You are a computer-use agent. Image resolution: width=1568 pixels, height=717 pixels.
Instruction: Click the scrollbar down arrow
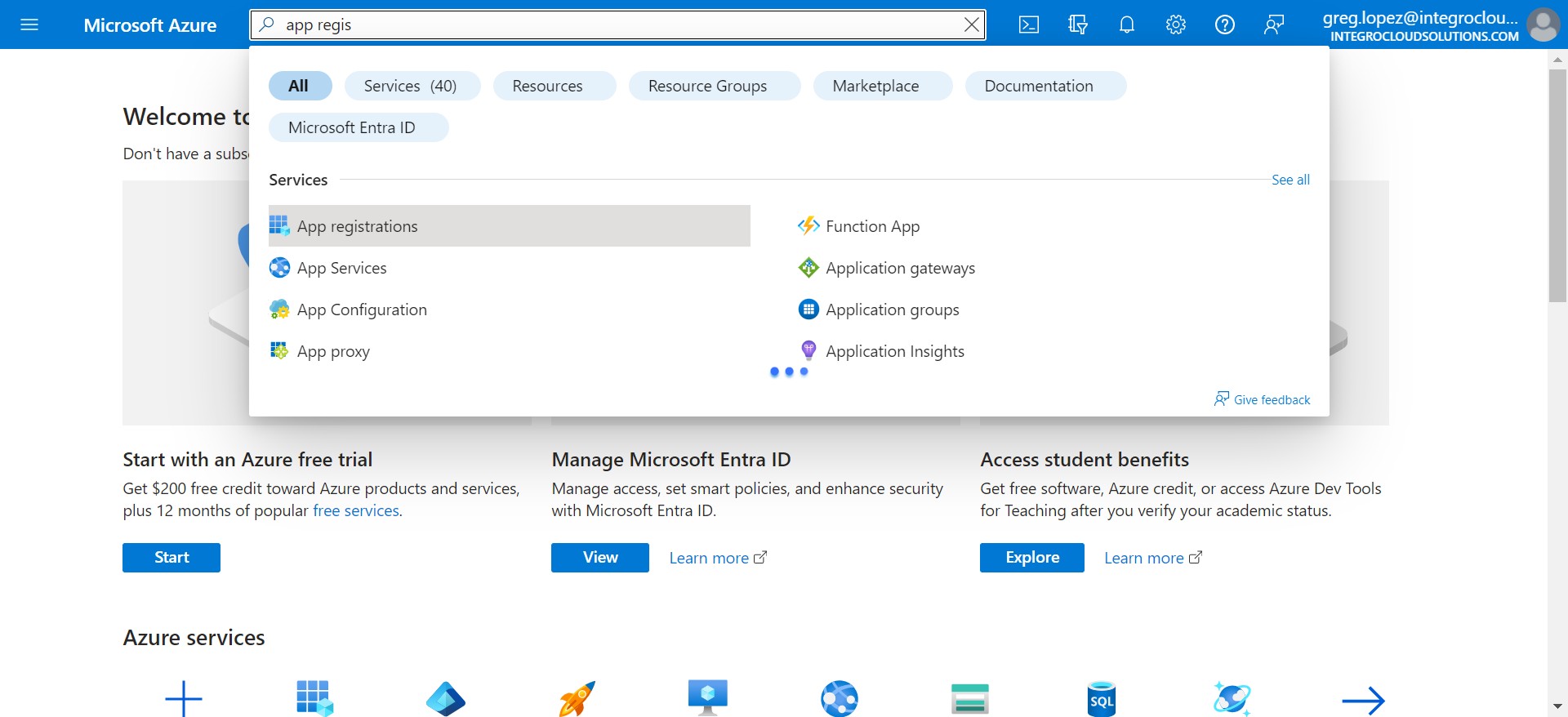coord(1557,706)
